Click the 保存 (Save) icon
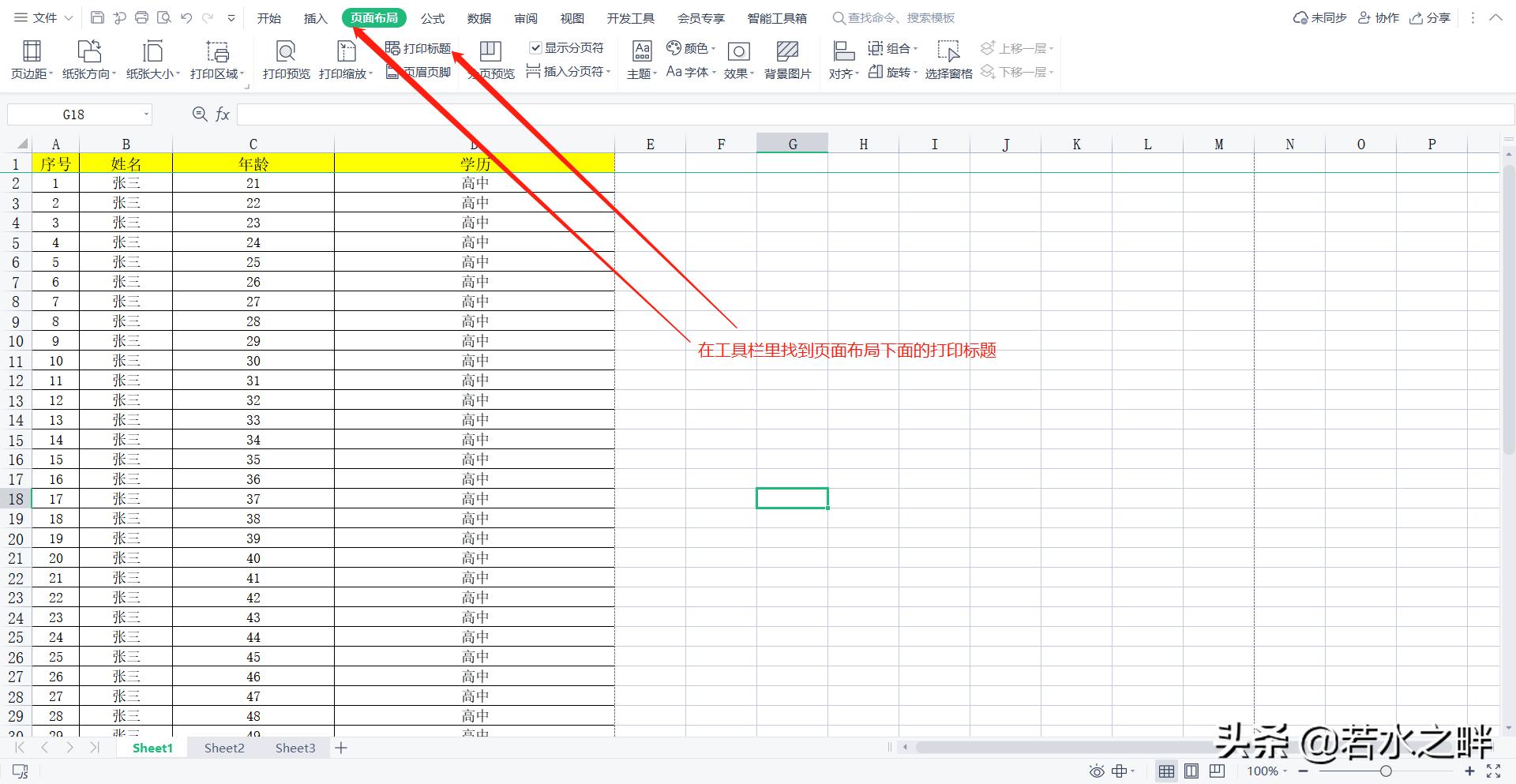 click(x=97, y=17)
